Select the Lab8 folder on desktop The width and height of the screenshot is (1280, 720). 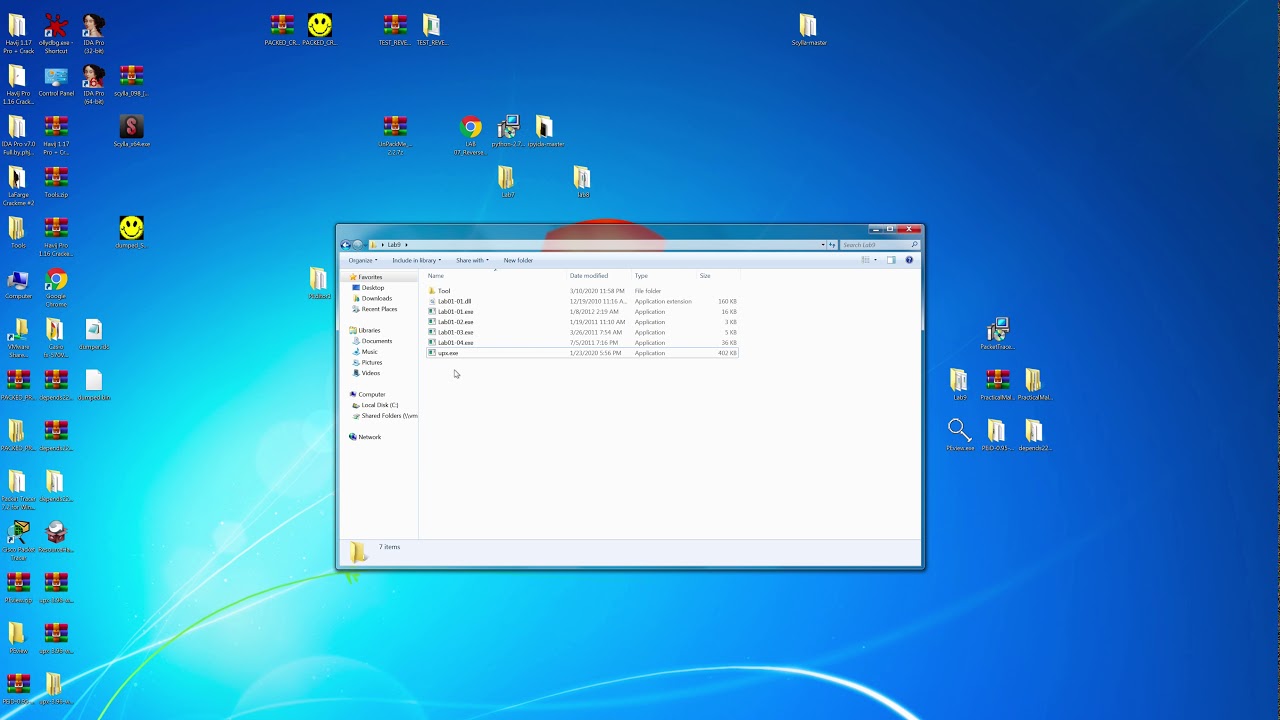[x=582, y=182]
